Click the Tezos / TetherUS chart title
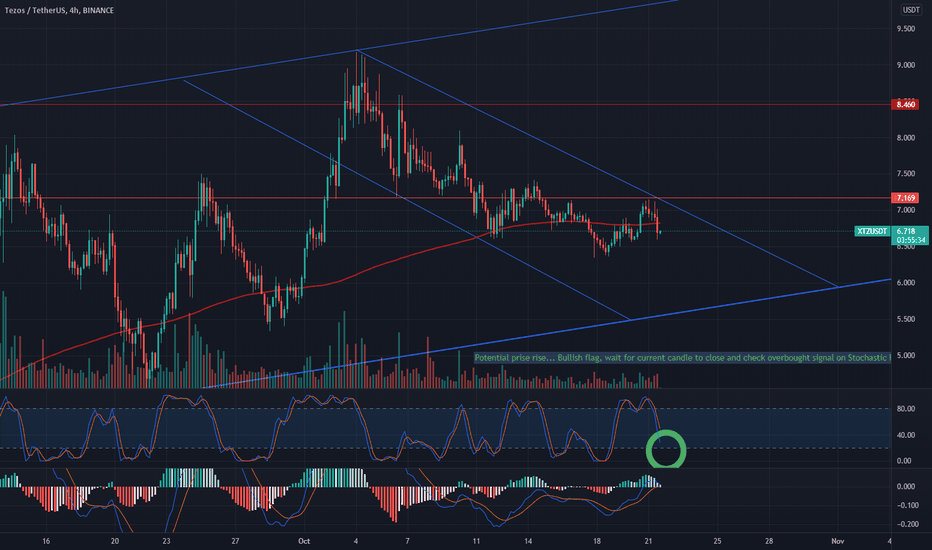The height and width of the screenshot is (550, 932). tap(59, 10)
